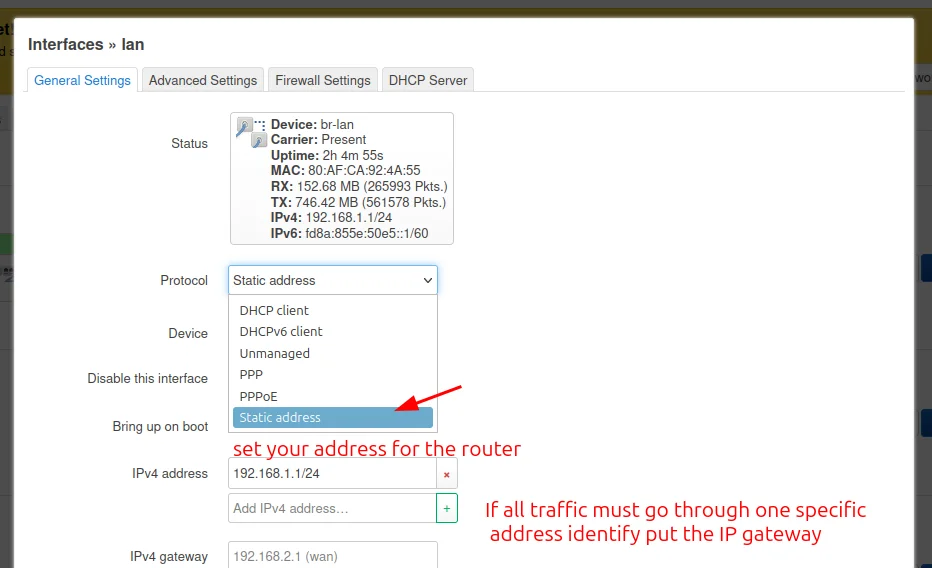
Task: Focus the Add IPv4 address field
Action: click(332, 508)
